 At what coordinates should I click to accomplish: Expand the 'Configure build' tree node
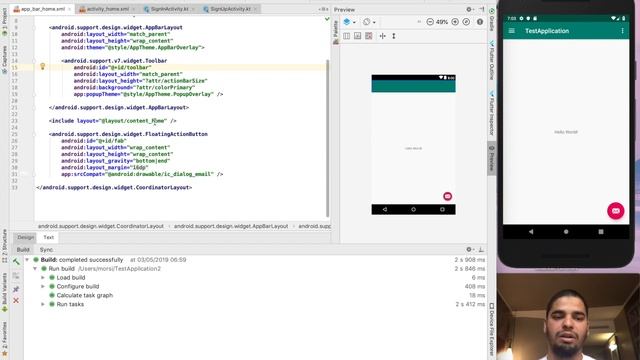pos(43,287)
